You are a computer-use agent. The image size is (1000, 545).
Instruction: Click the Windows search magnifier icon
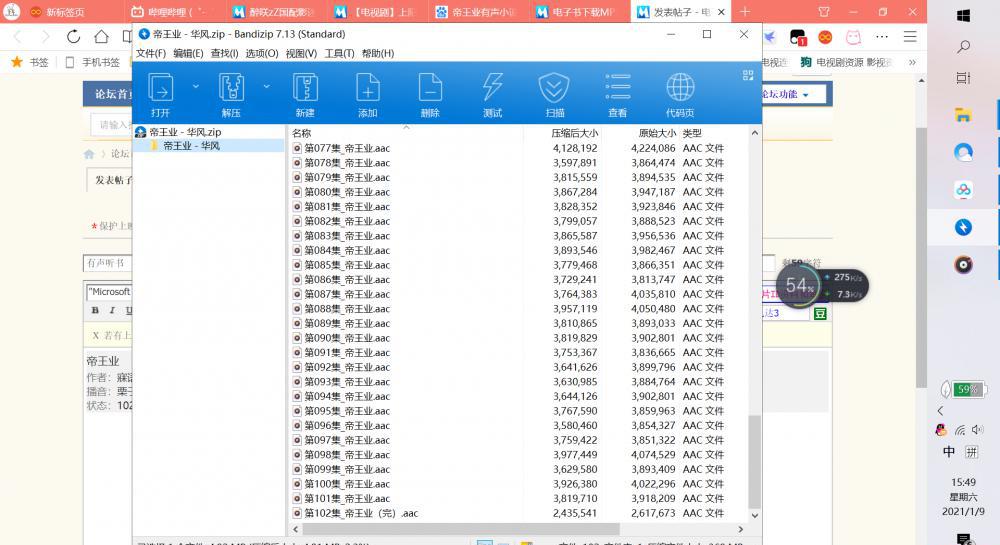coord(963,47)
